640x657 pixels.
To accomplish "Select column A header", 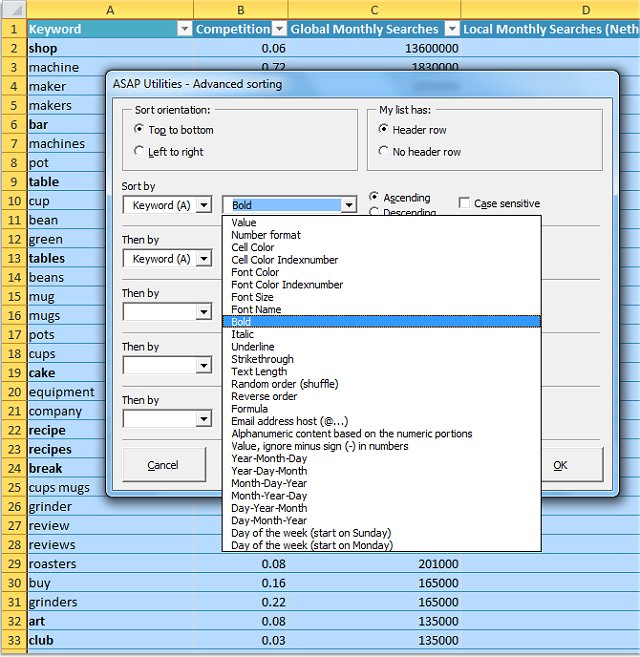I will coord(110,10).
